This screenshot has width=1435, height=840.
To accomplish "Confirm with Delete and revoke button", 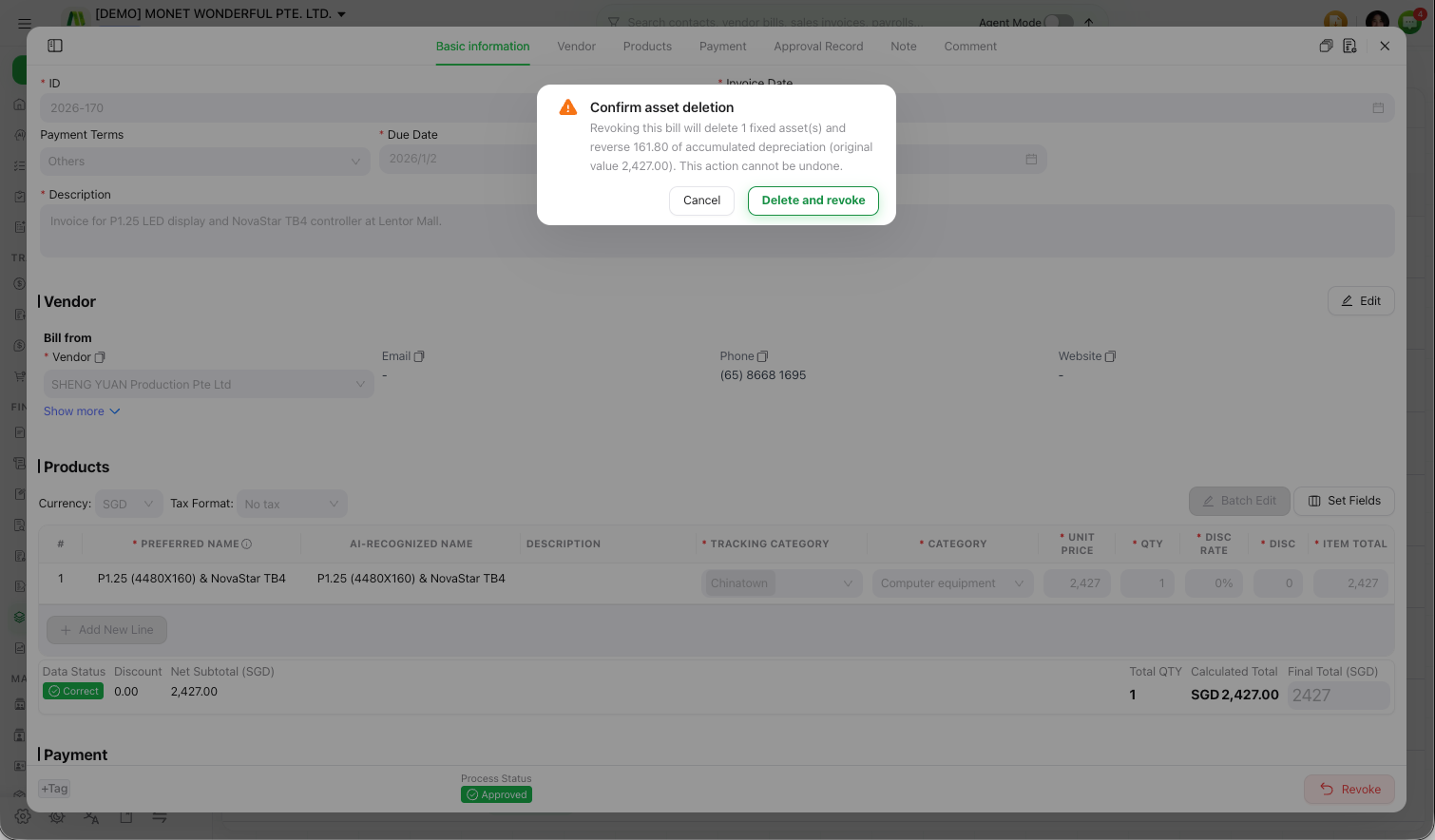I will point(813,200).
